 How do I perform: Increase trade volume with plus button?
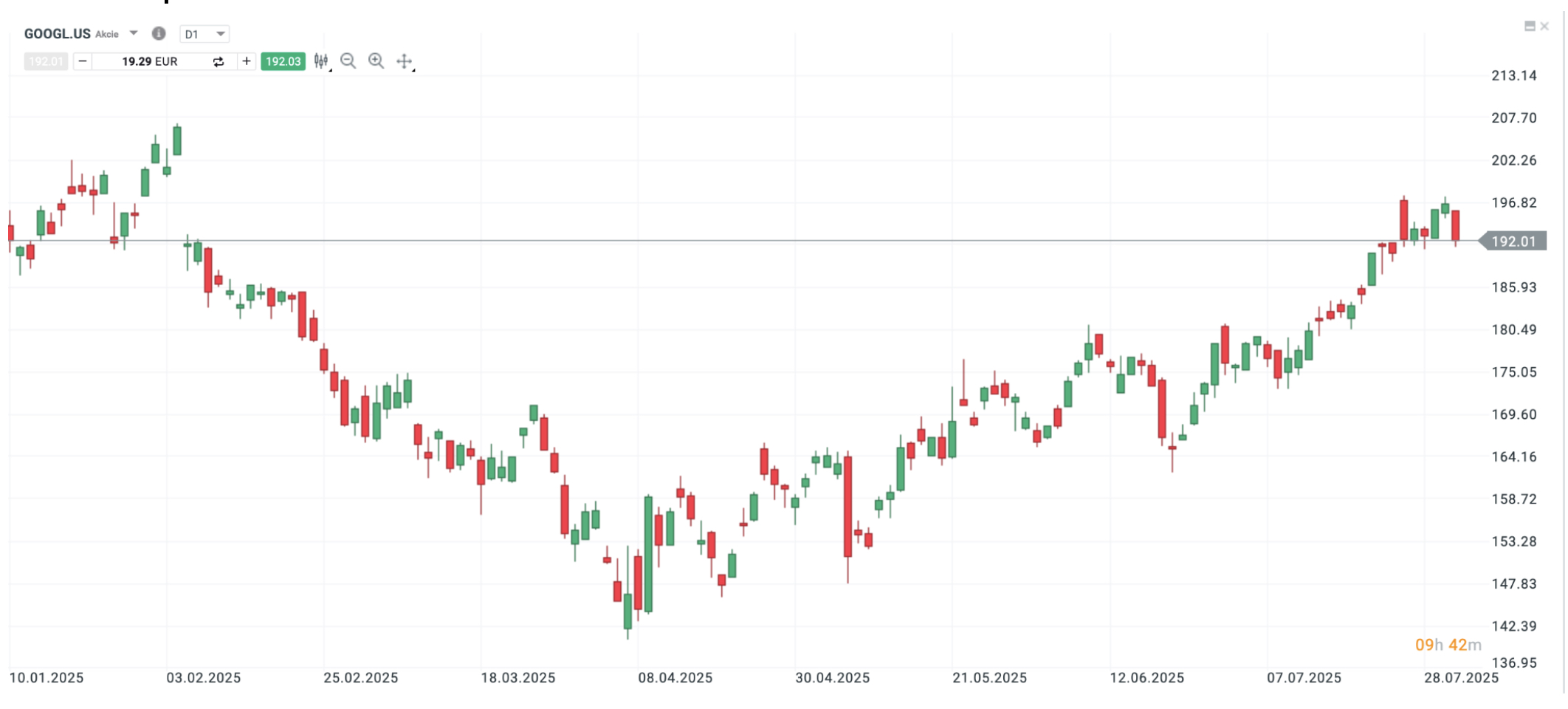[247, 61]
